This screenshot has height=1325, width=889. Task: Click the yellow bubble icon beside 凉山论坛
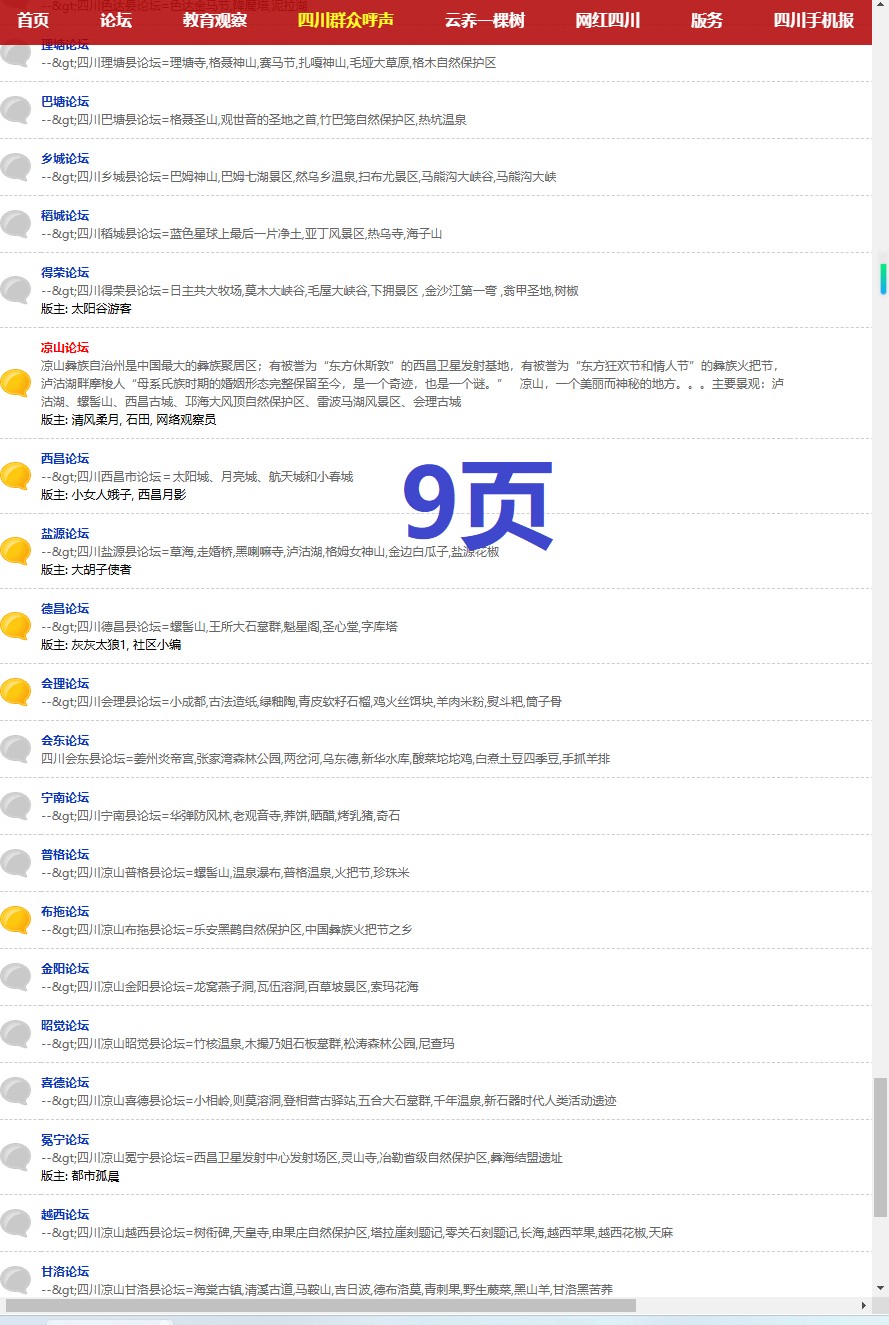tap(16, 383)
